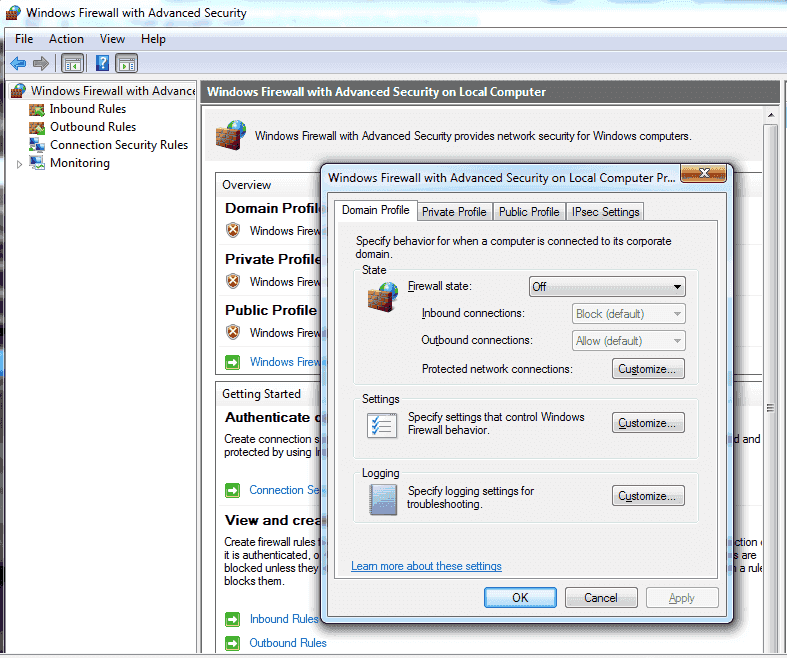Select Inbound Rules in the tree
This screenshot has width=787, height=658.
point(88,109)
